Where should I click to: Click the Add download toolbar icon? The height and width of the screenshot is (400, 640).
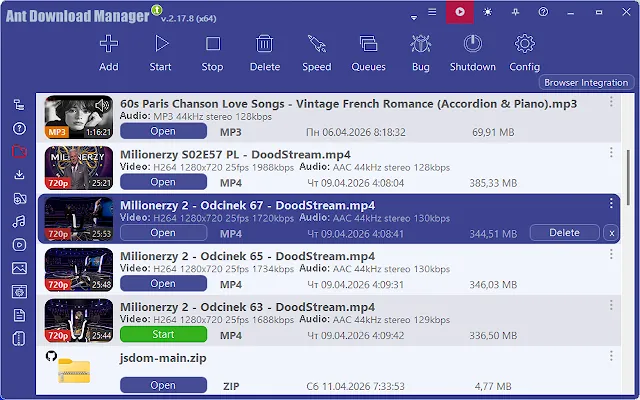109,44
